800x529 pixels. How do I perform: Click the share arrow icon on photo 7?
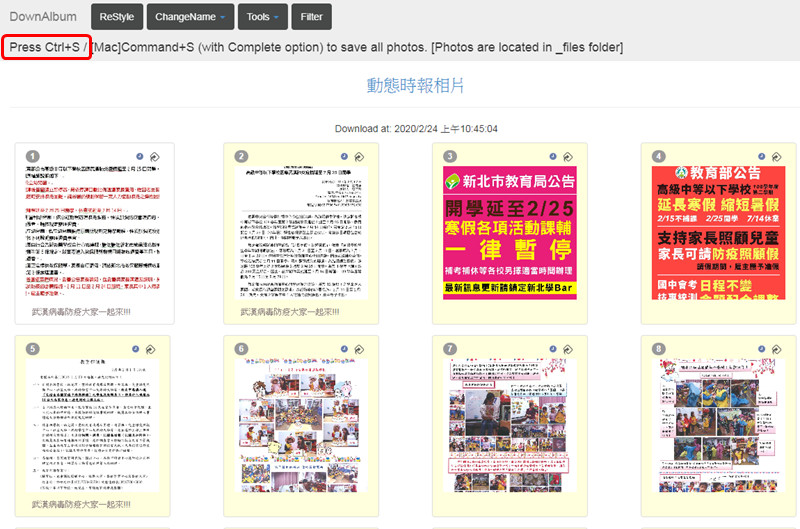click(x=568, y=349)
